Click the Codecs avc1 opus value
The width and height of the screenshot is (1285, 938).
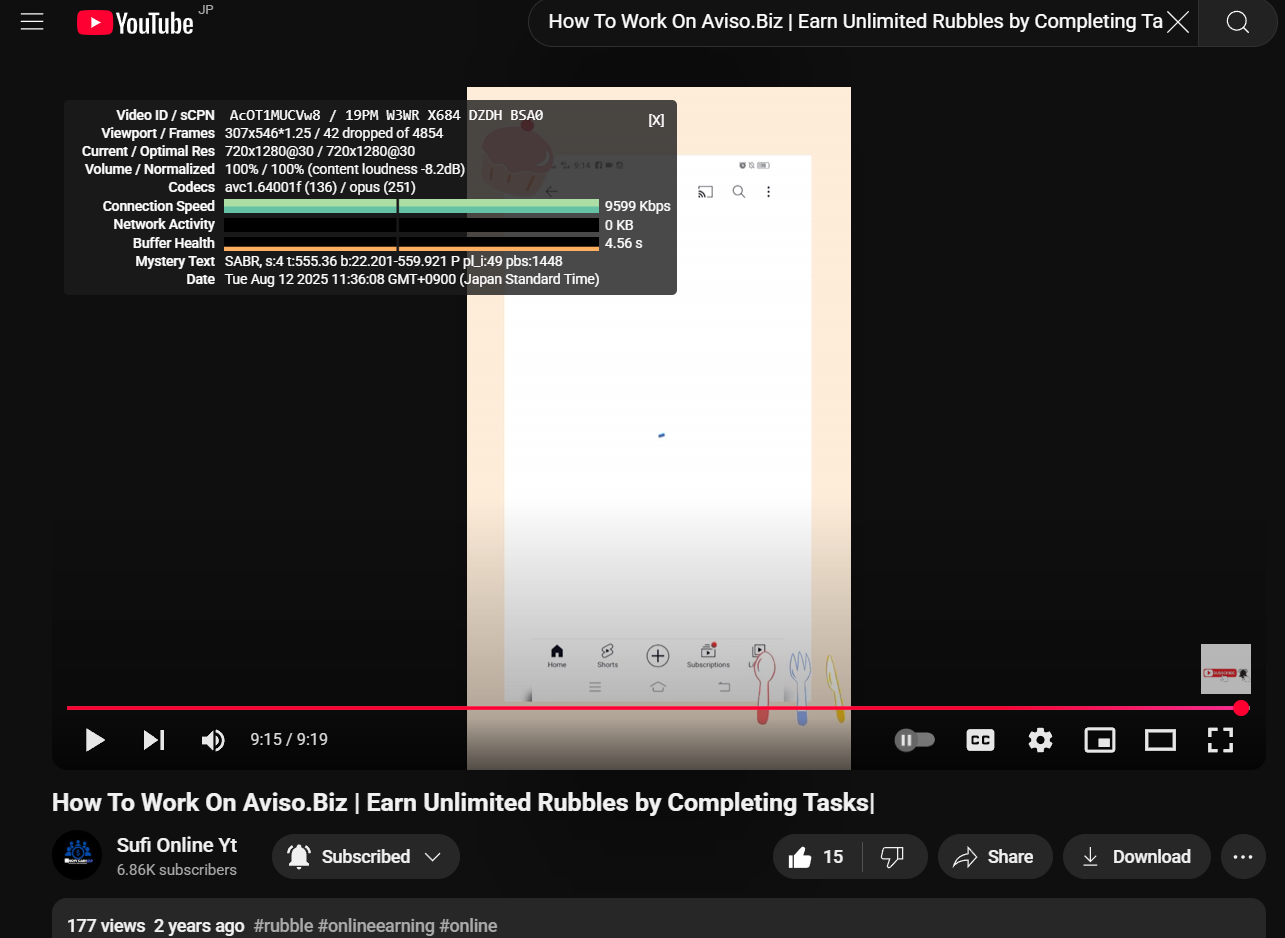[320, 187]
